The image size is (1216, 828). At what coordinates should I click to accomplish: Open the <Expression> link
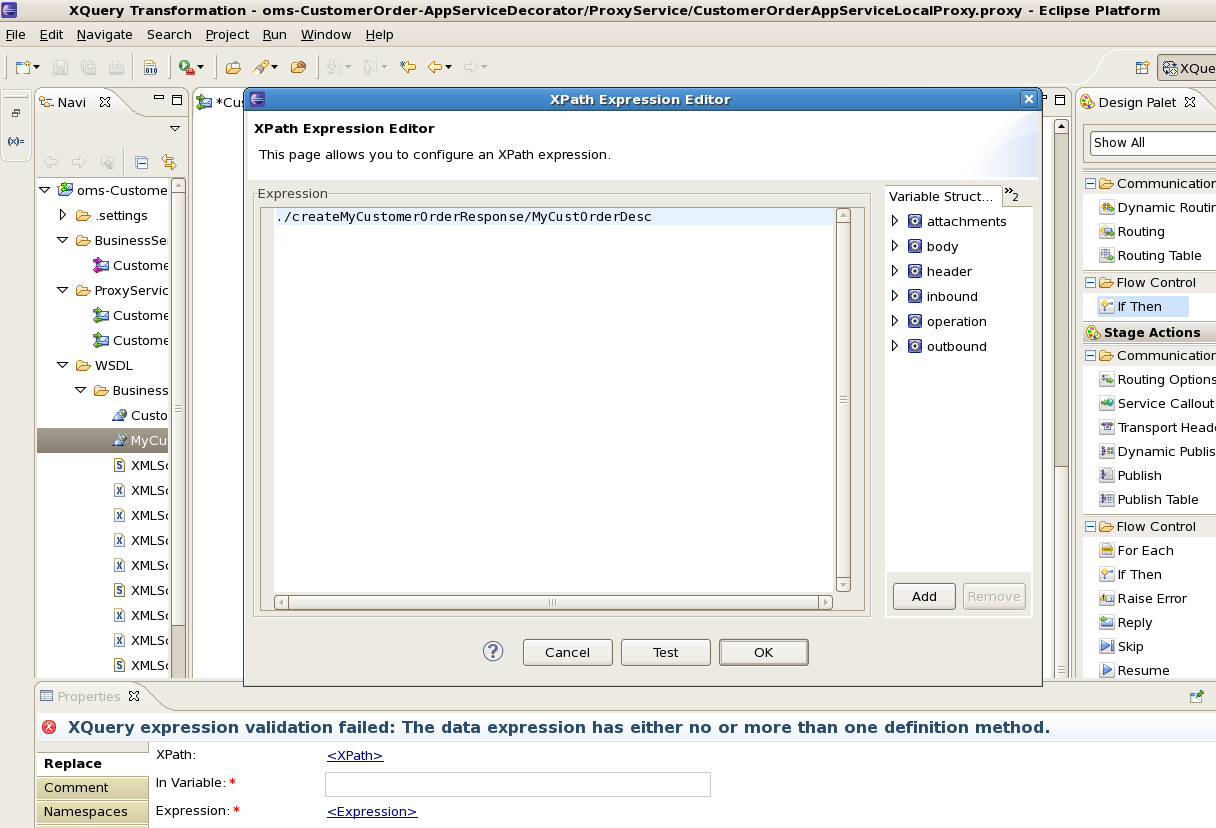pos(372,811)
